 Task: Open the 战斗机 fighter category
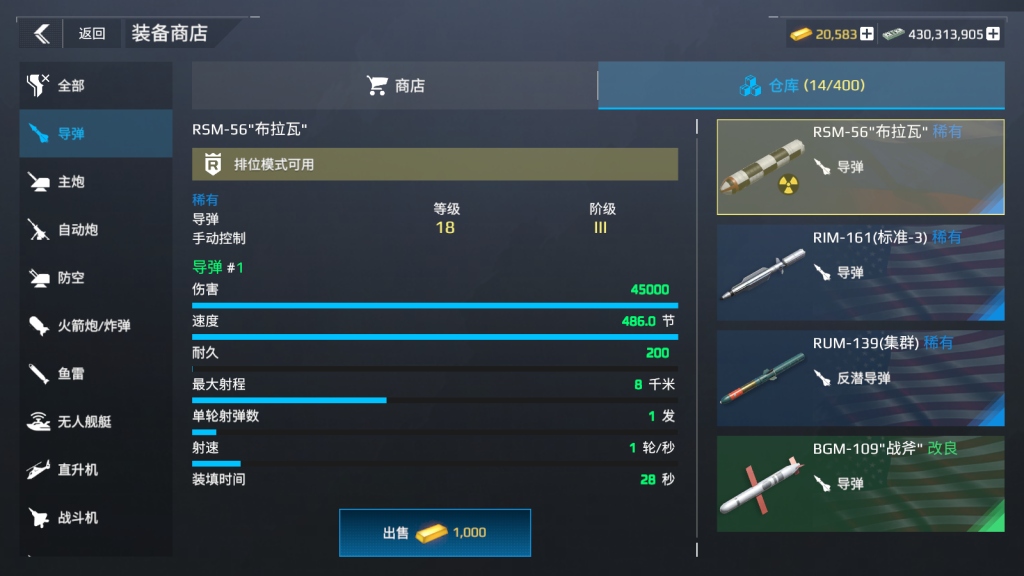click(96, 518)
